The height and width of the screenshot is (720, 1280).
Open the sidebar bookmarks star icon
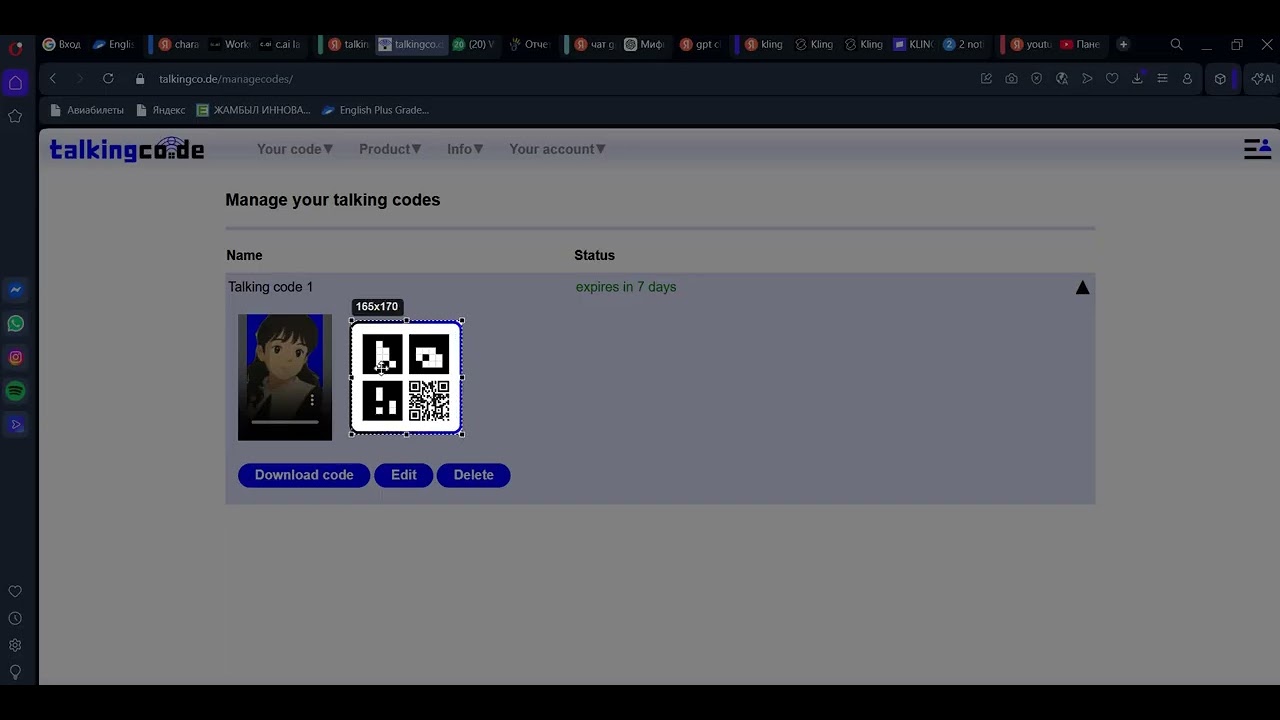coord(15,117)
